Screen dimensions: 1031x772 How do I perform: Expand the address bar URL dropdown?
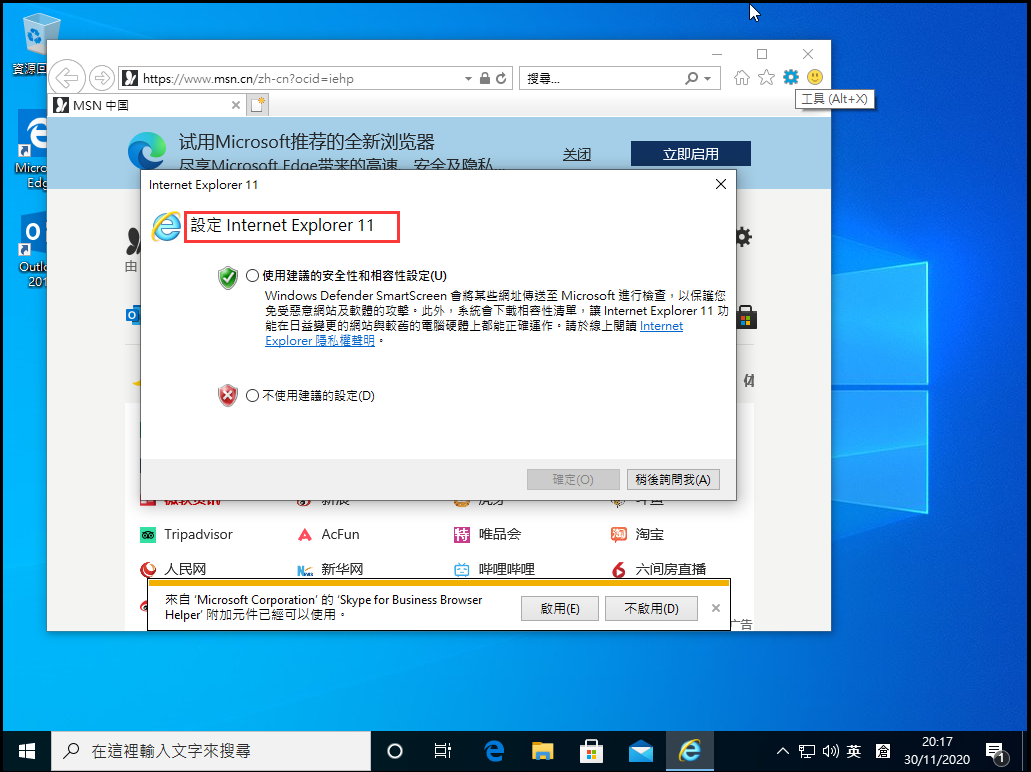tap(468, 78)
